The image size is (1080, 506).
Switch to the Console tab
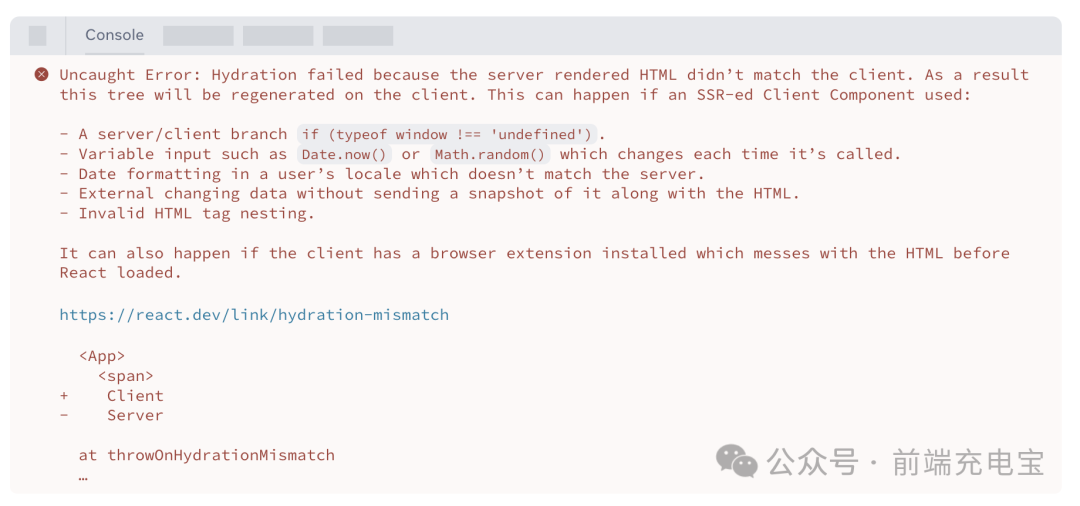[114, 35]
